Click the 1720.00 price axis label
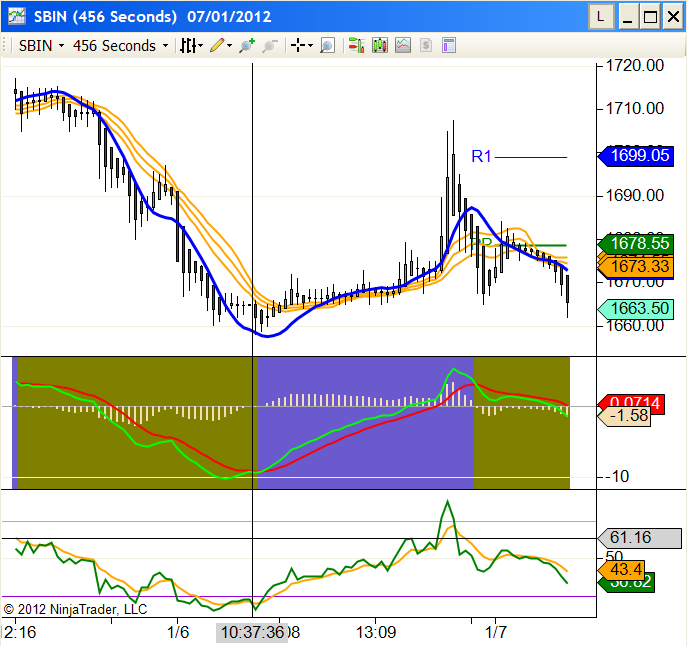 (634, 66)
